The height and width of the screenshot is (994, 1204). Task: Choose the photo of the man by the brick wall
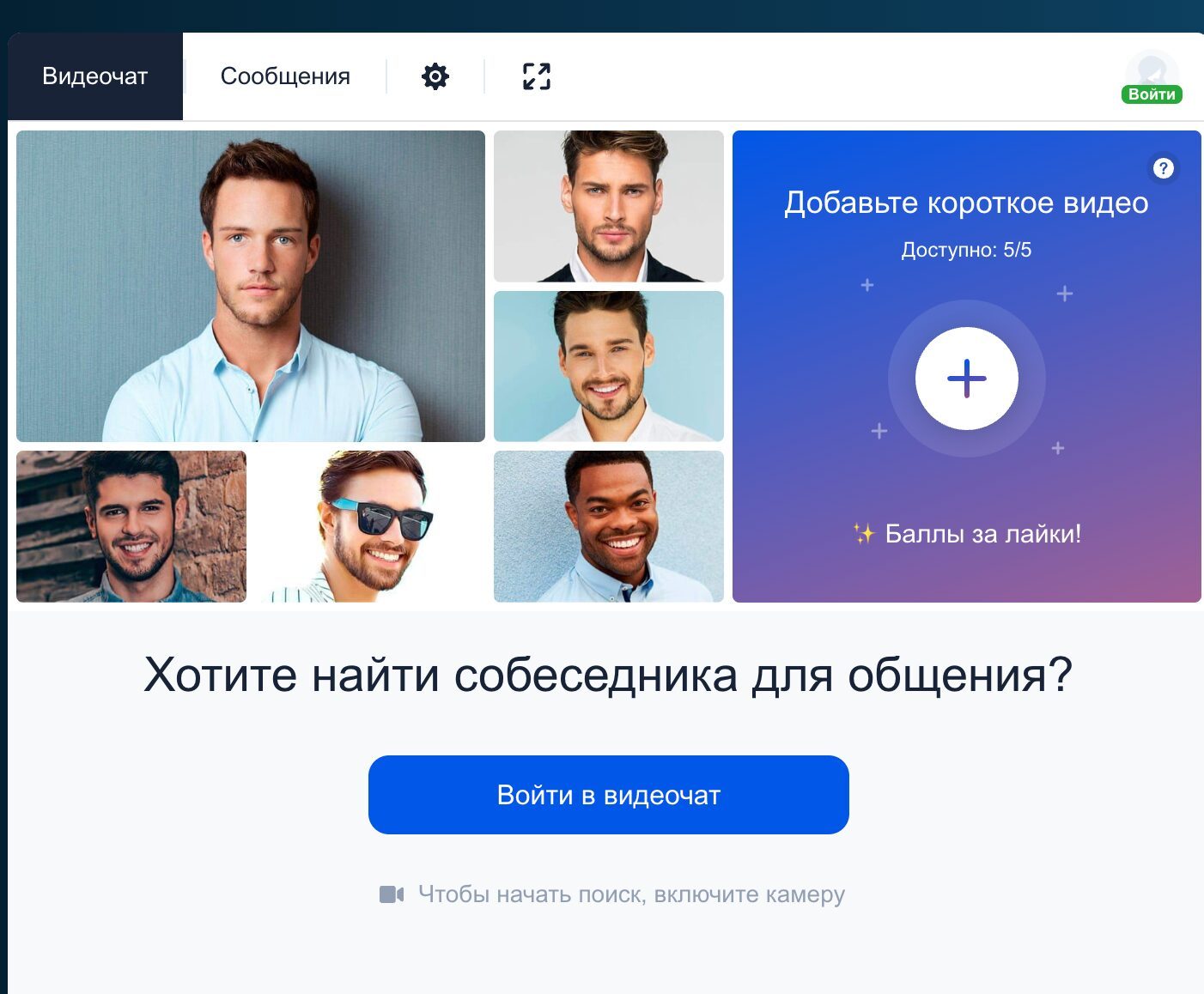[131, 526]
